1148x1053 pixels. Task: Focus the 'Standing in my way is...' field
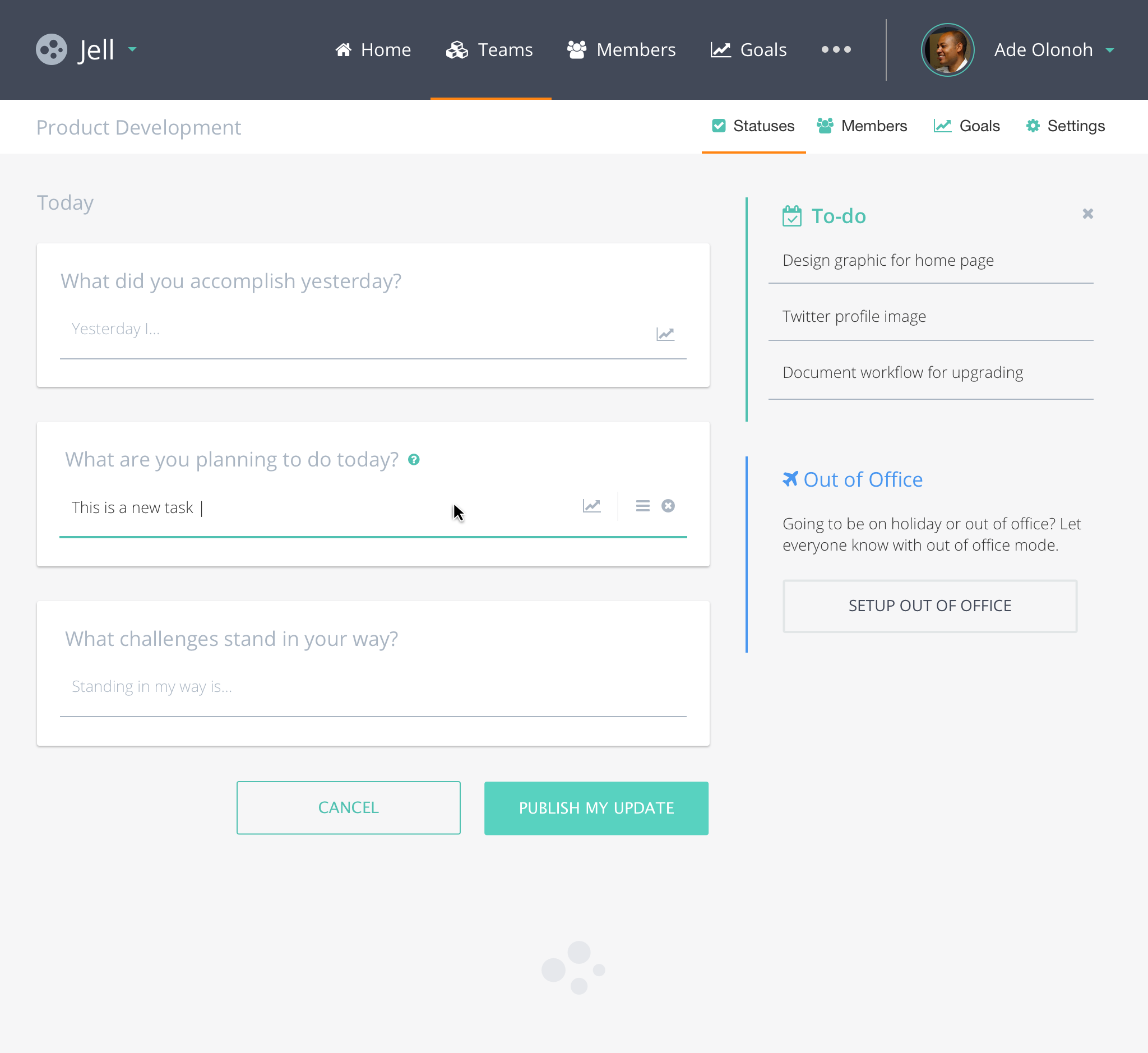click(x=373, y=687)
